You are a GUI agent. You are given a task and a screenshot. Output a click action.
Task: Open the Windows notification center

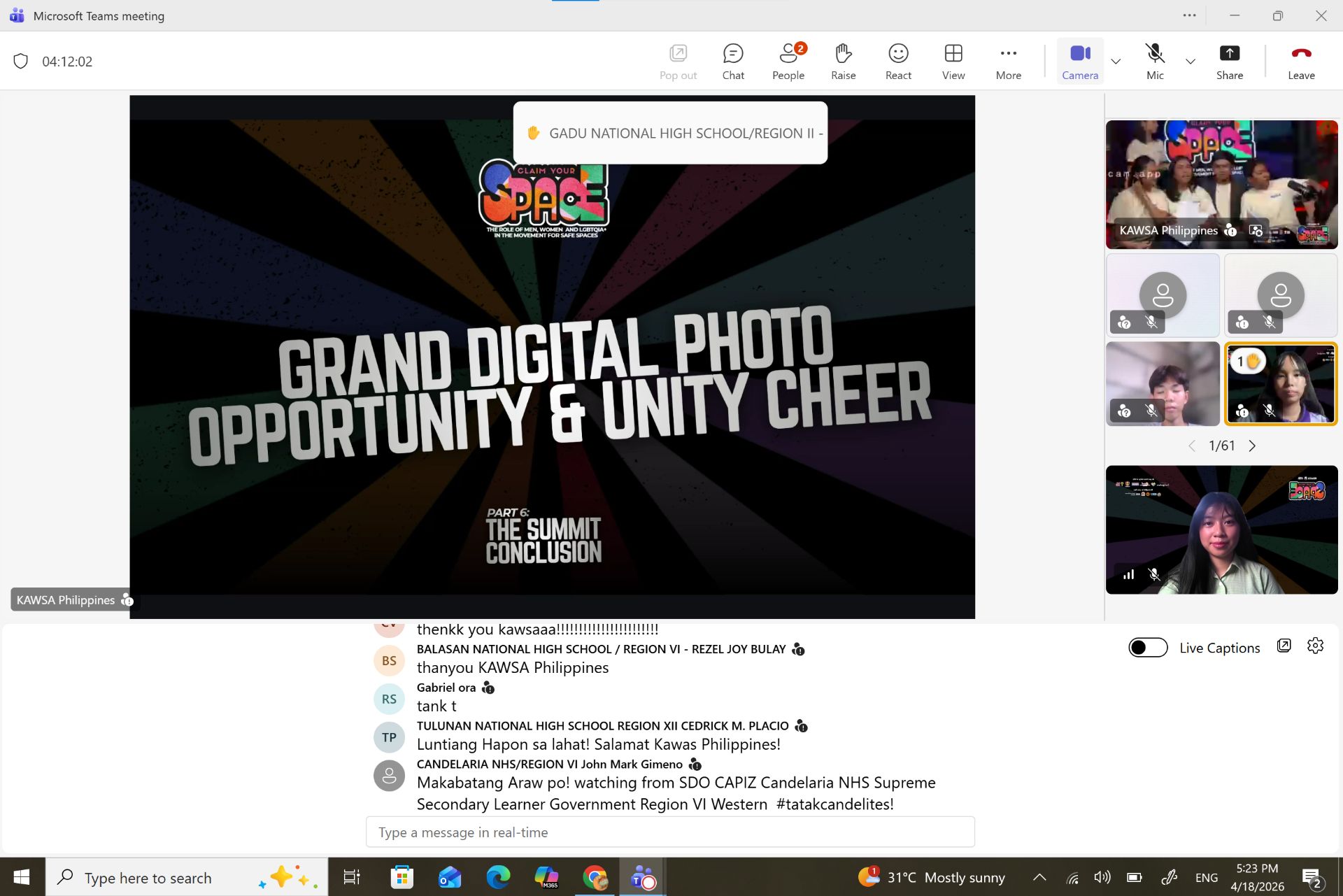tap(1312, 878)
